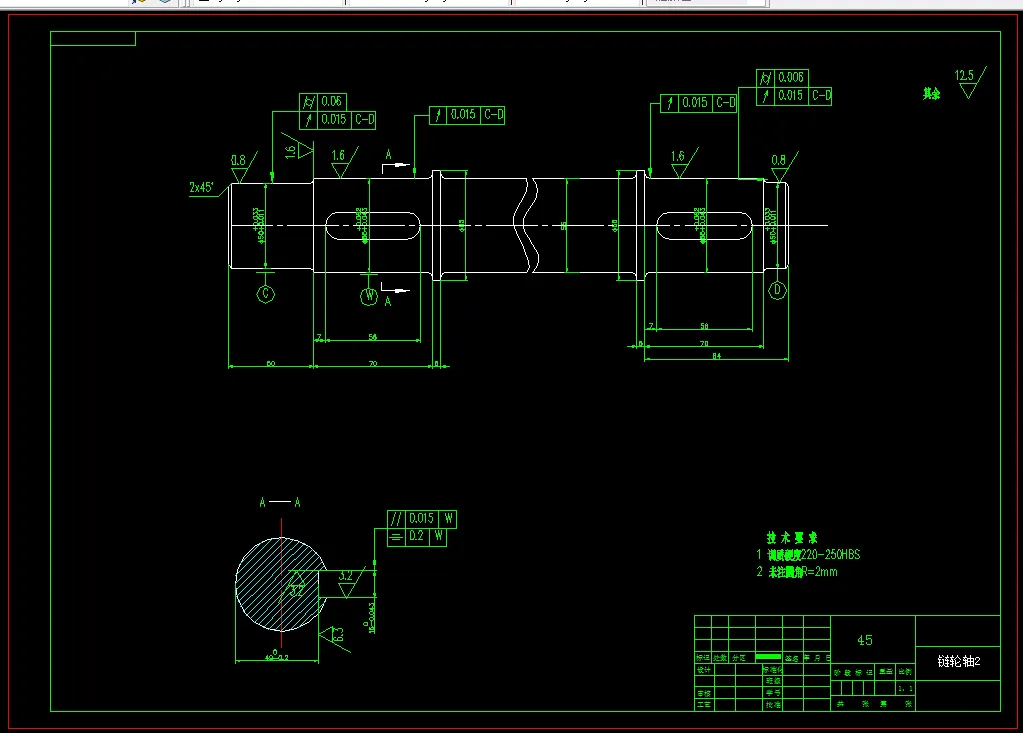Click the 技术要求 heading

[x=792, y=538]
